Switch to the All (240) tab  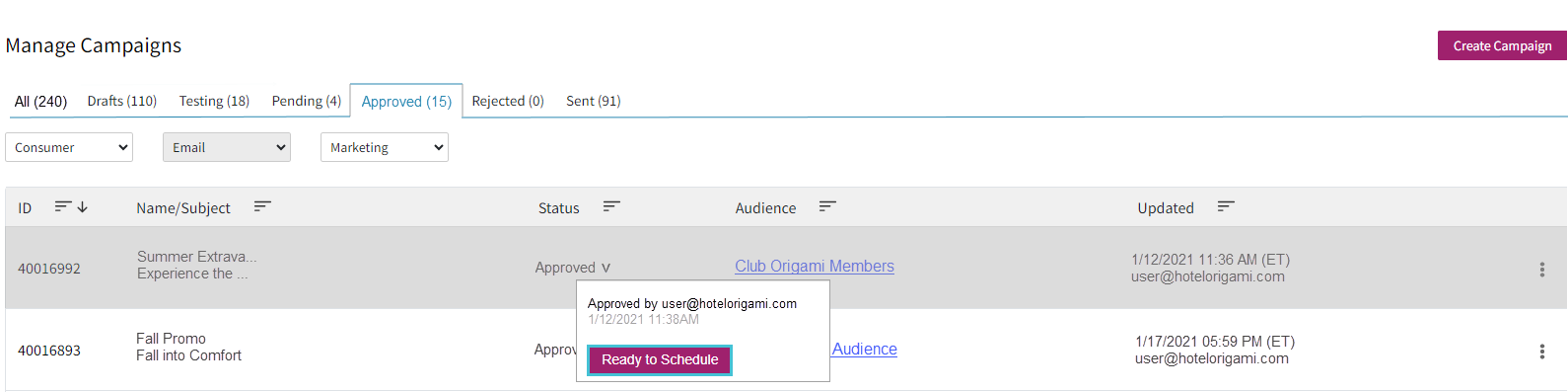pyautogui.click(x=40, y=101)
